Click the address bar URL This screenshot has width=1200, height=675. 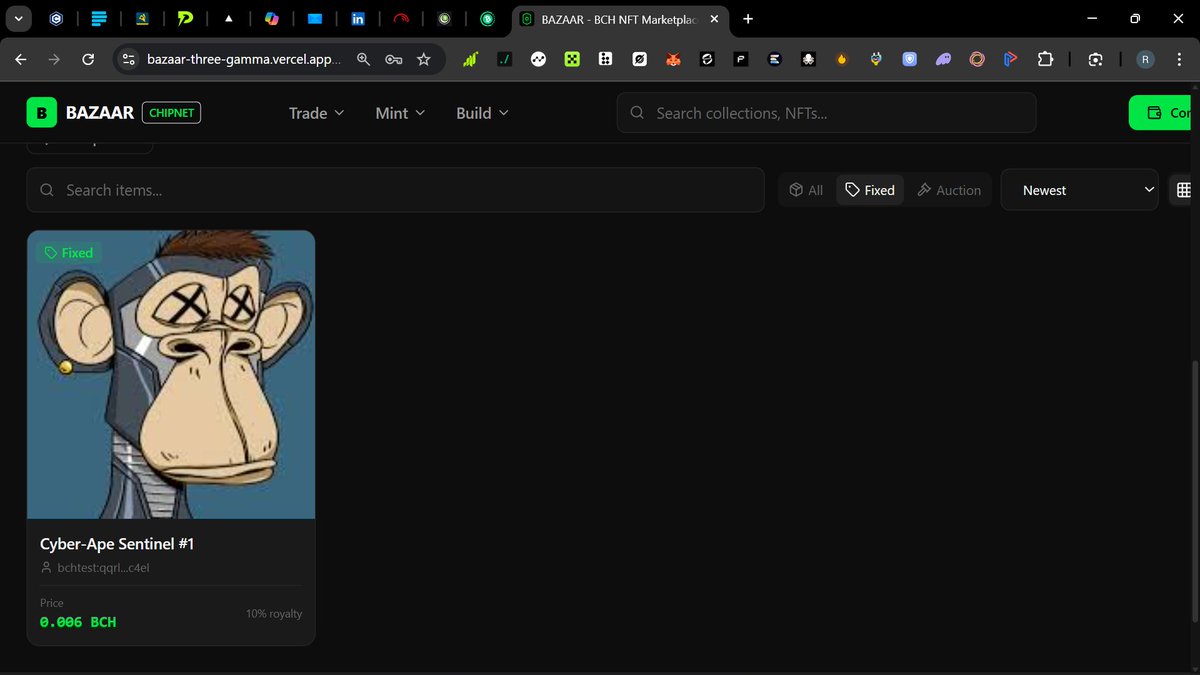point(244,60)
